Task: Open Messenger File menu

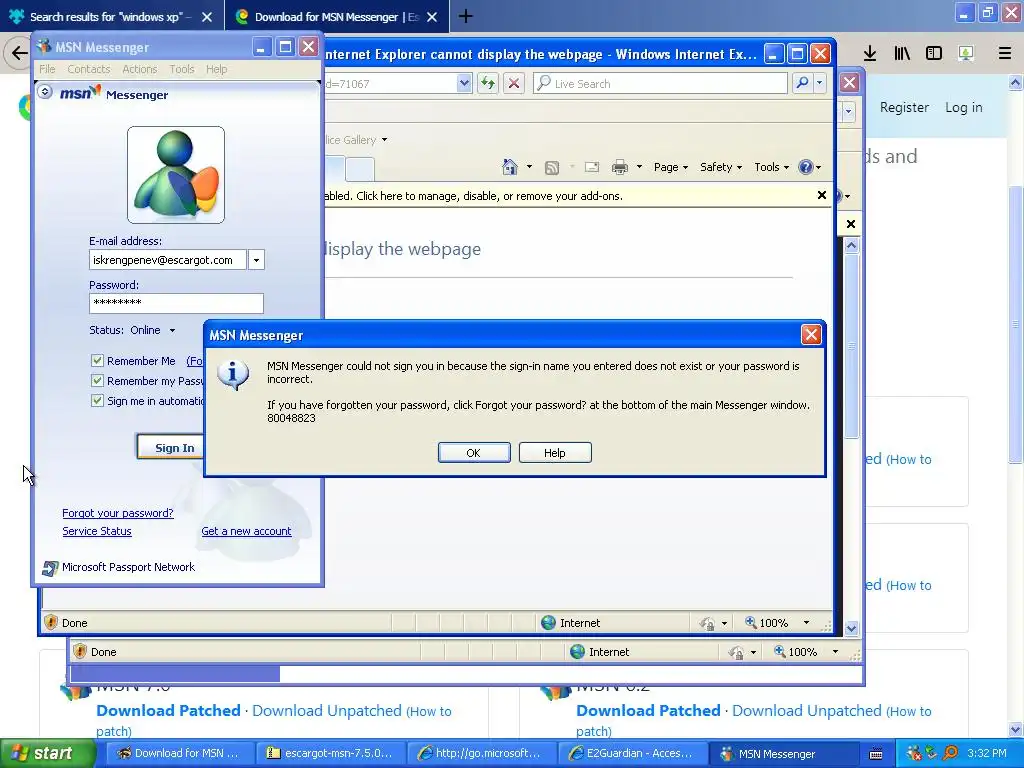Action: (x=47, y=69)
